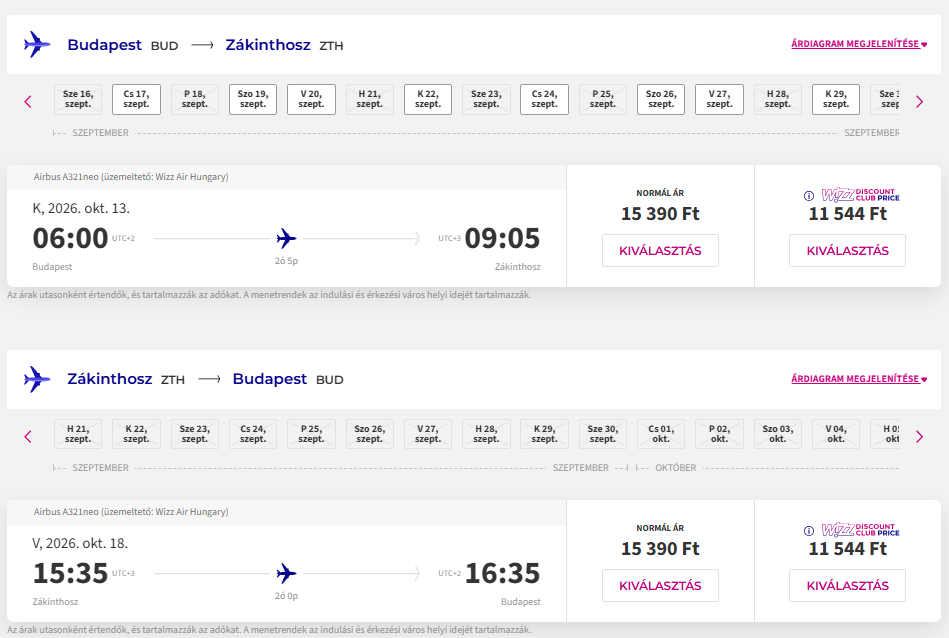Click the plane logo beside Budapest BUD heading

[37, 45]
